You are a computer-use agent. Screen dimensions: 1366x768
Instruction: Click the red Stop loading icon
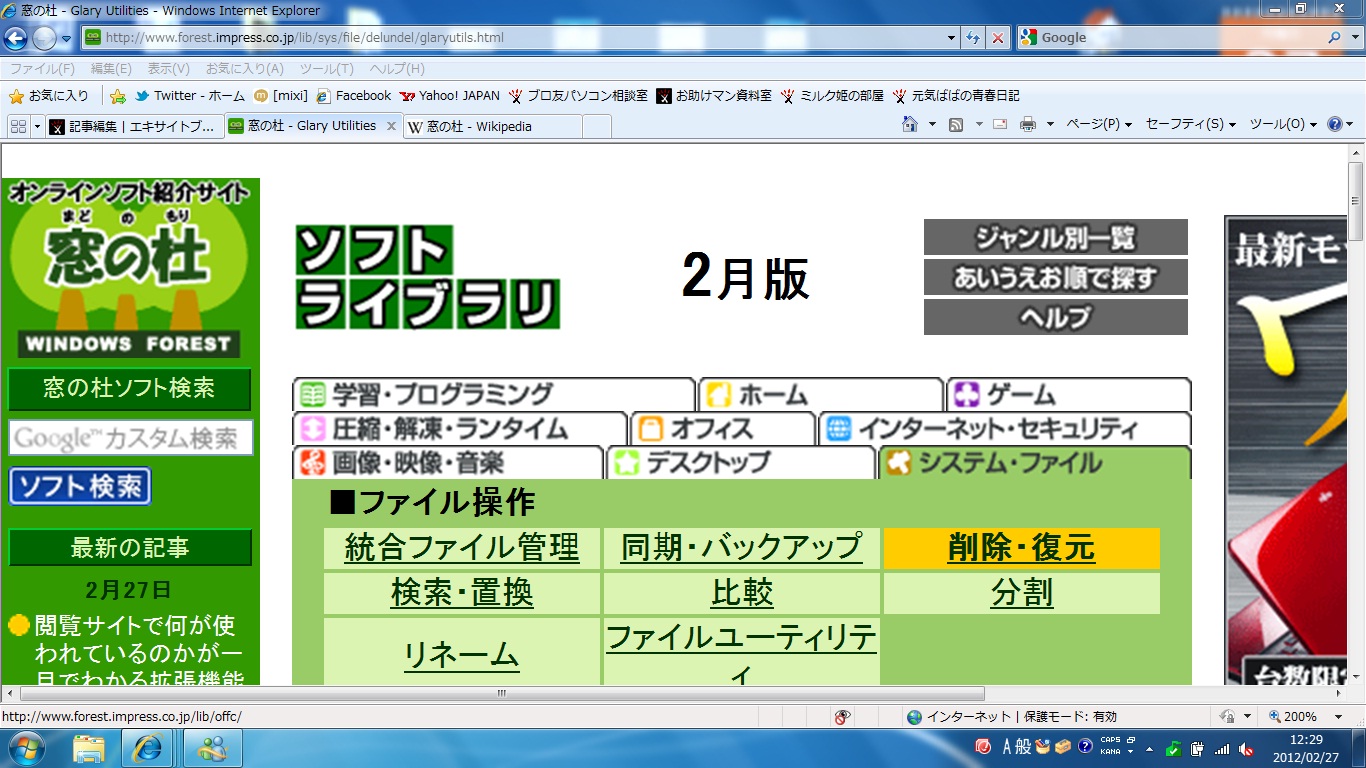pyautogui.click(x=998, y=38)
